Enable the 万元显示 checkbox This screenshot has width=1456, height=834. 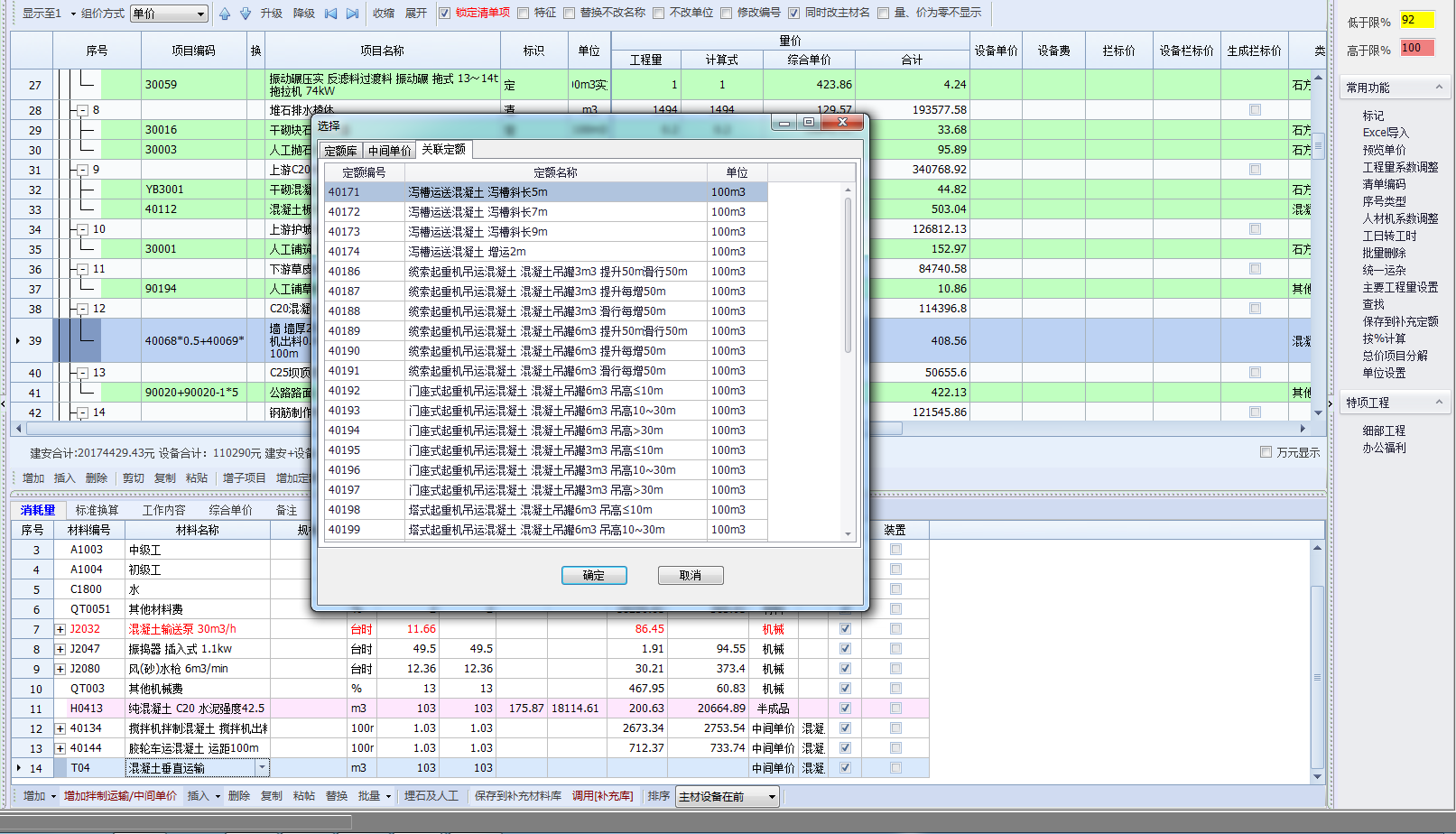tap(1266, 452)
